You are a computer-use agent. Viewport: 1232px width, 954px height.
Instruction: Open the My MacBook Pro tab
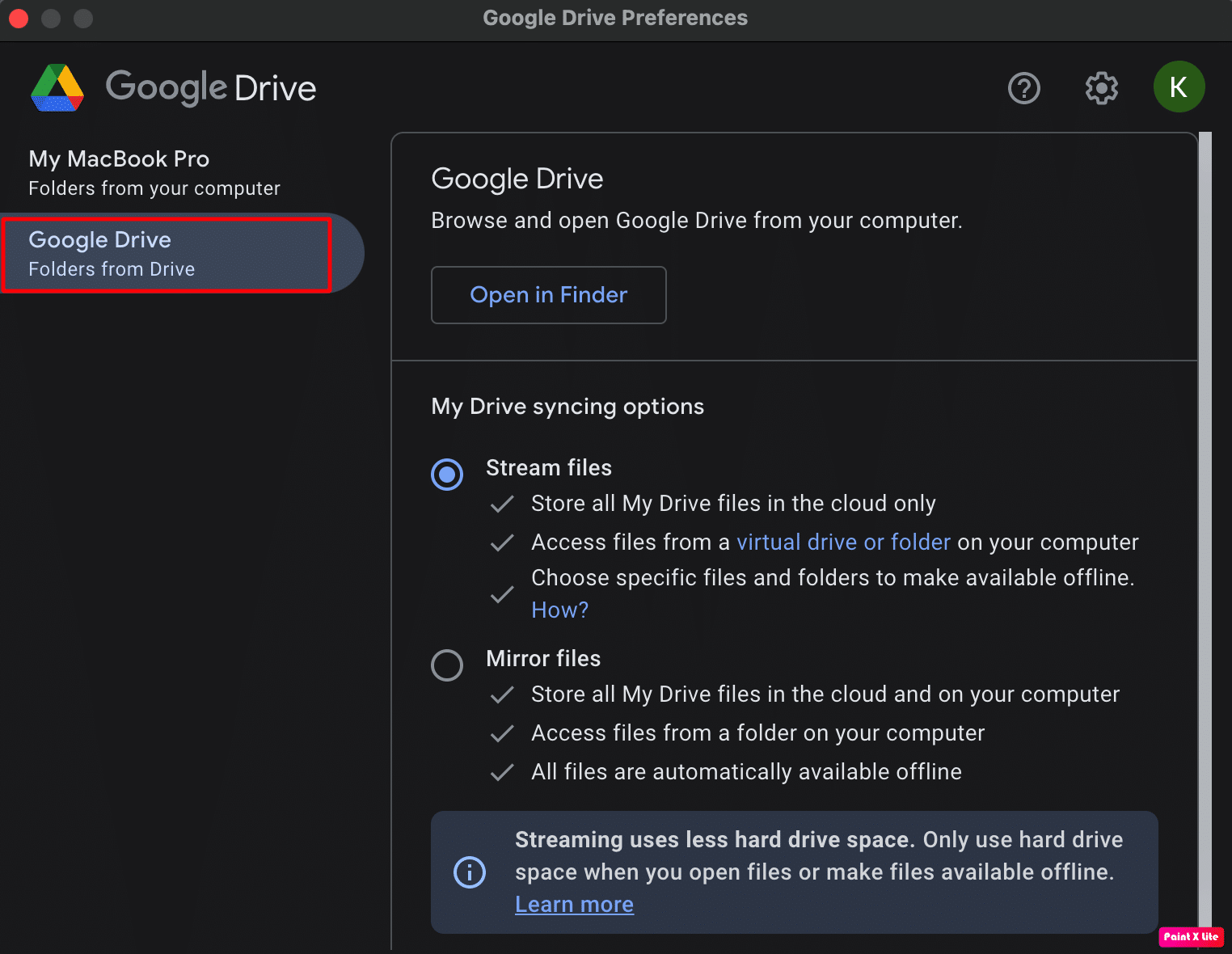pyautogui.click(x=154, y=172)
